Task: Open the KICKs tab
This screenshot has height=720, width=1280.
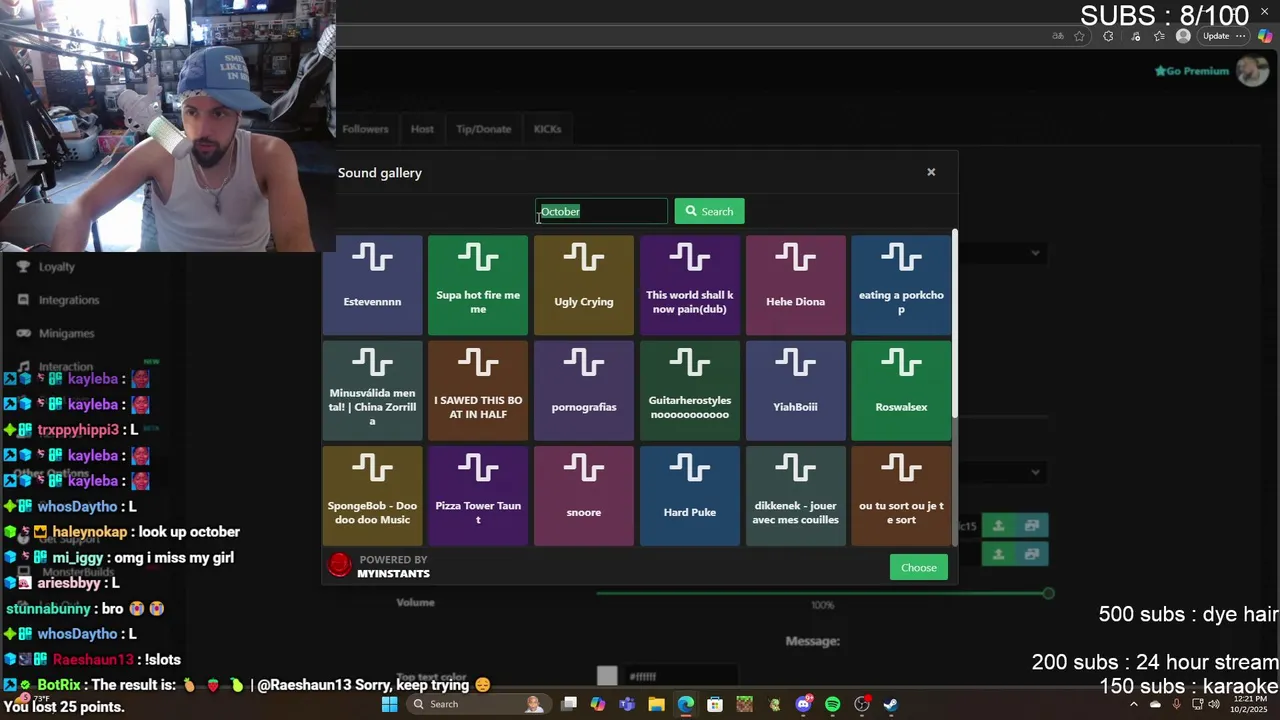Action: (x=547, y=129)
